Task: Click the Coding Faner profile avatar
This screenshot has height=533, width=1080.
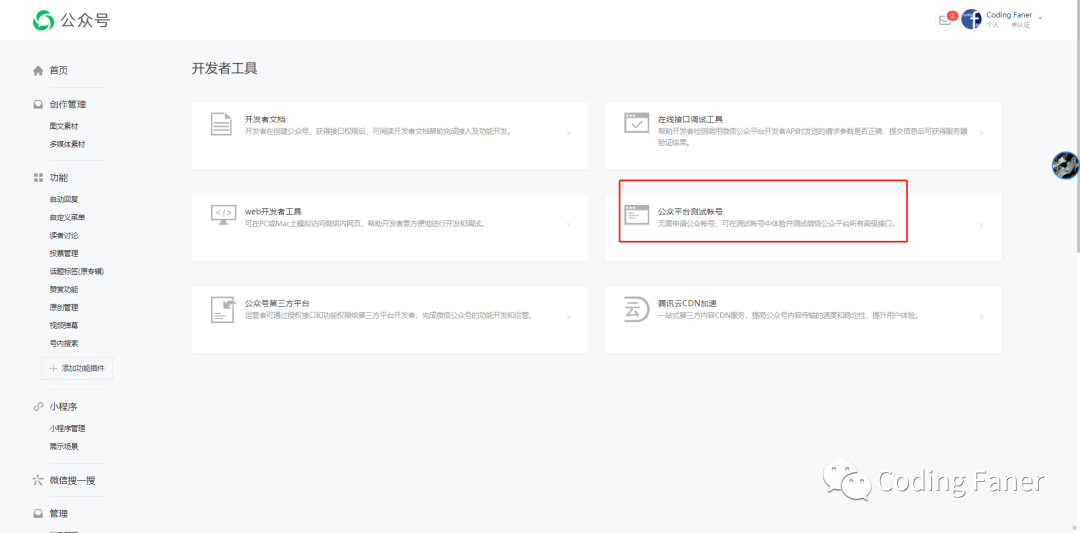Action: (x=971, y=19)
